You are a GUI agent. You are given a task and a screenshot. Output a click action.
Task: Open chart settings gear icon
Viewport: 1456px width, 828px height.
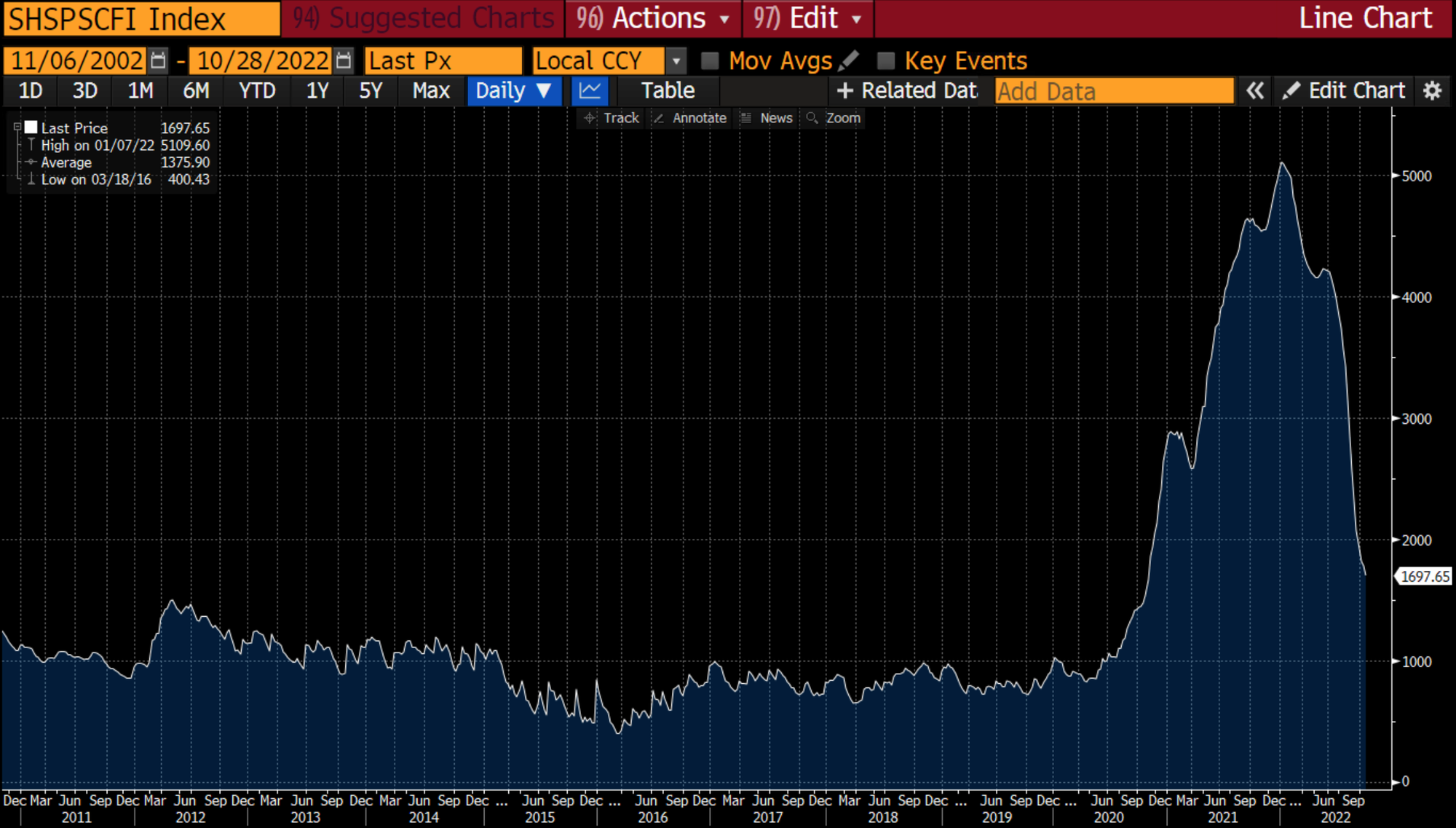[x=1432, y=91]
